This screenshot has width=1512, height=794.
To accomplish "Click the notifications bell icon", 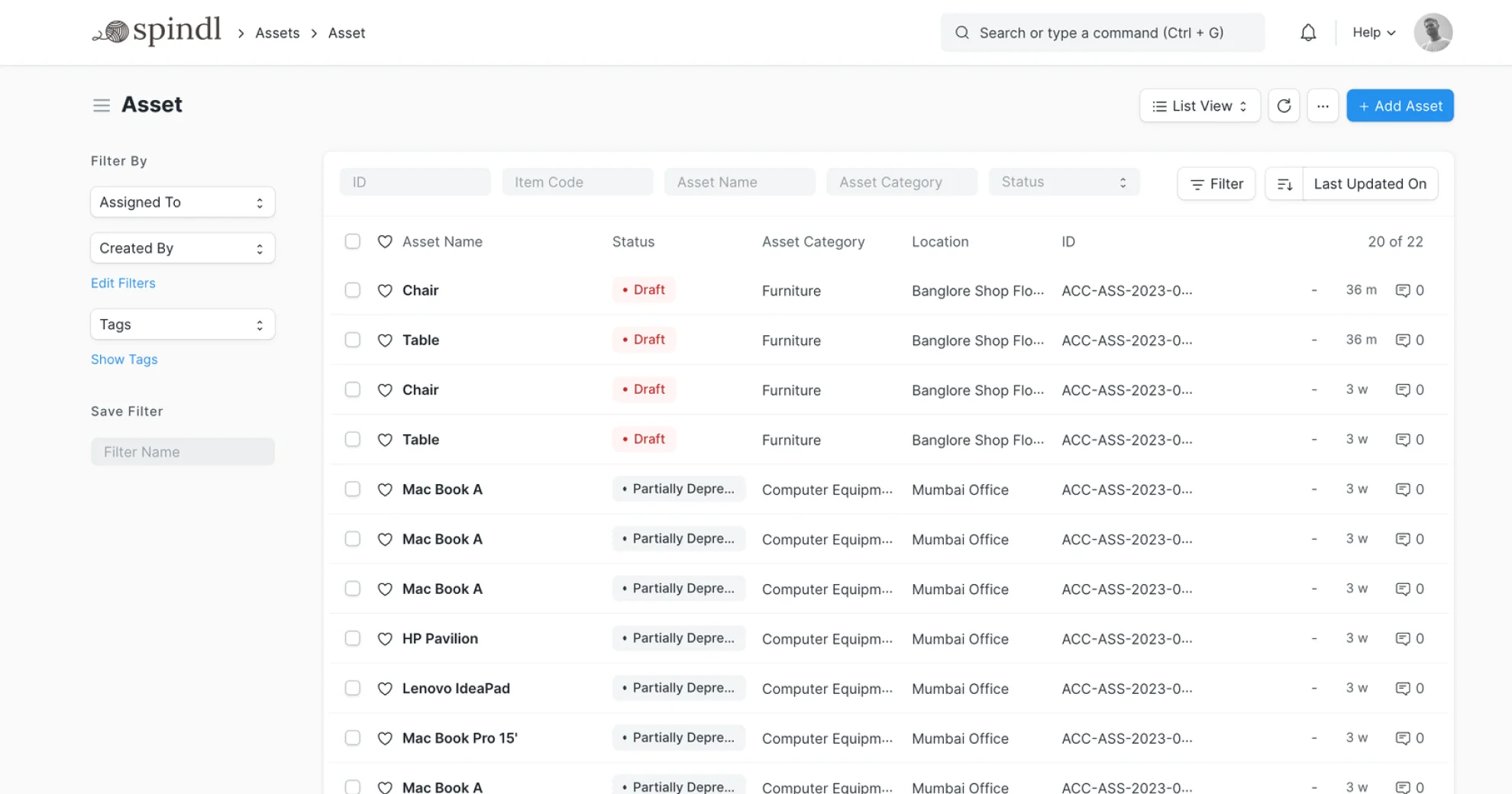I will click(x=1308, y=33).
